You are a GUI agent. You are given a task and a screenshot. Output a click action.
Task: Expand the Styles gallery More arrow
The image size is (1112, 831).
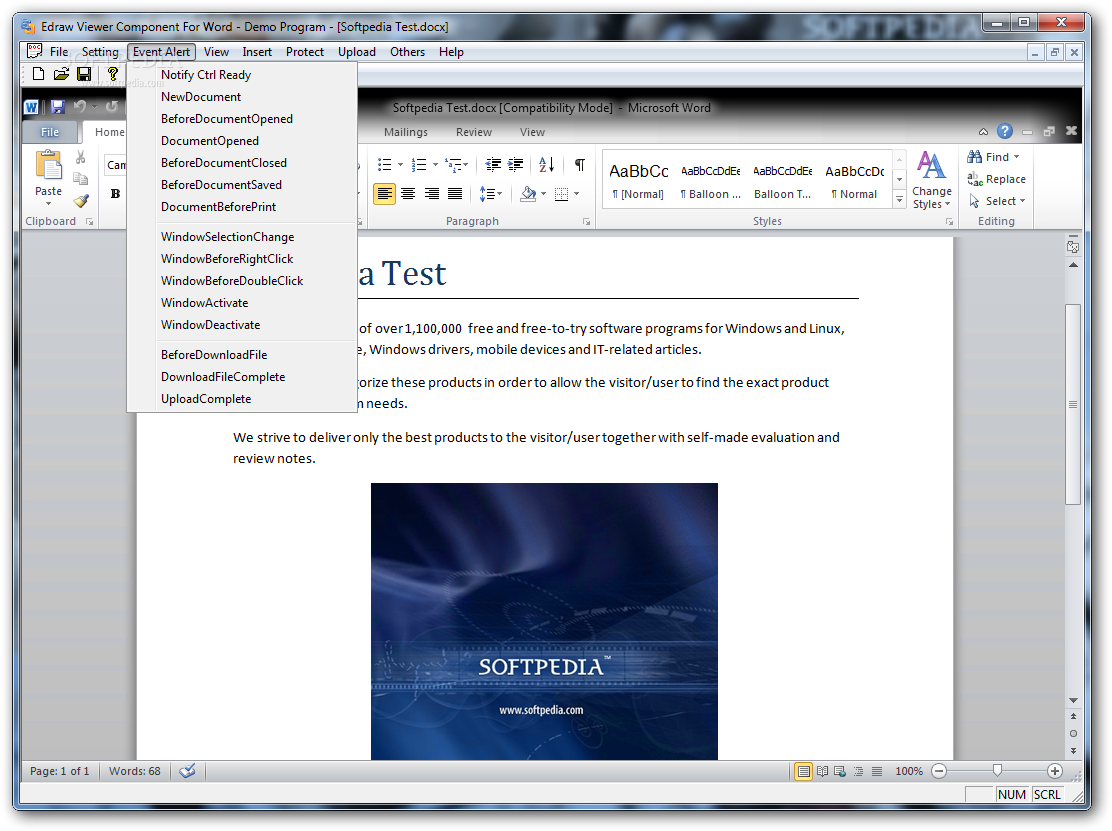pos(899,201)
